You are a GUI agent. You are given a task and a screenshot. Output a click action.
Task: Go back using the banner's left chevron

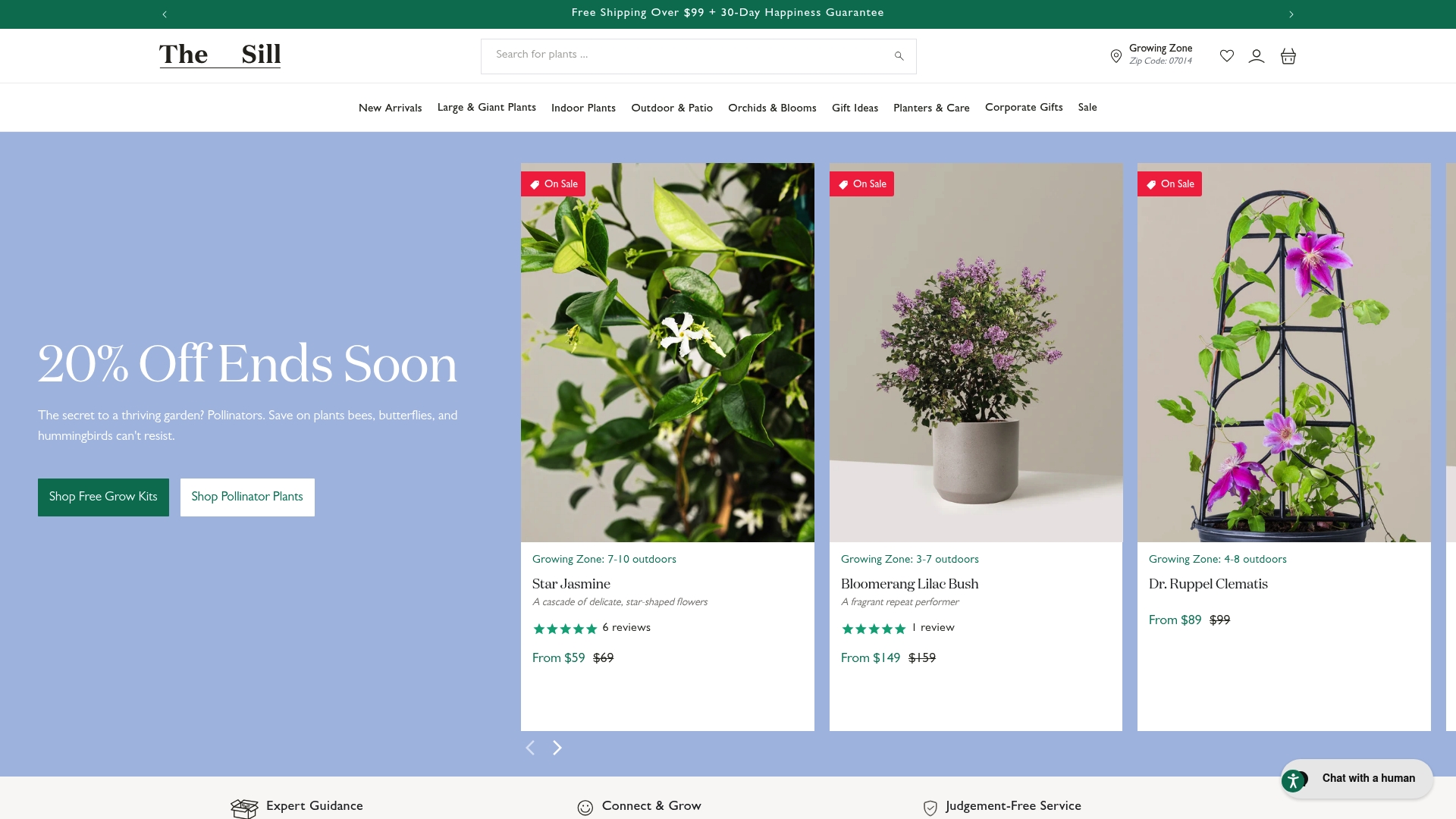(164, 14)
